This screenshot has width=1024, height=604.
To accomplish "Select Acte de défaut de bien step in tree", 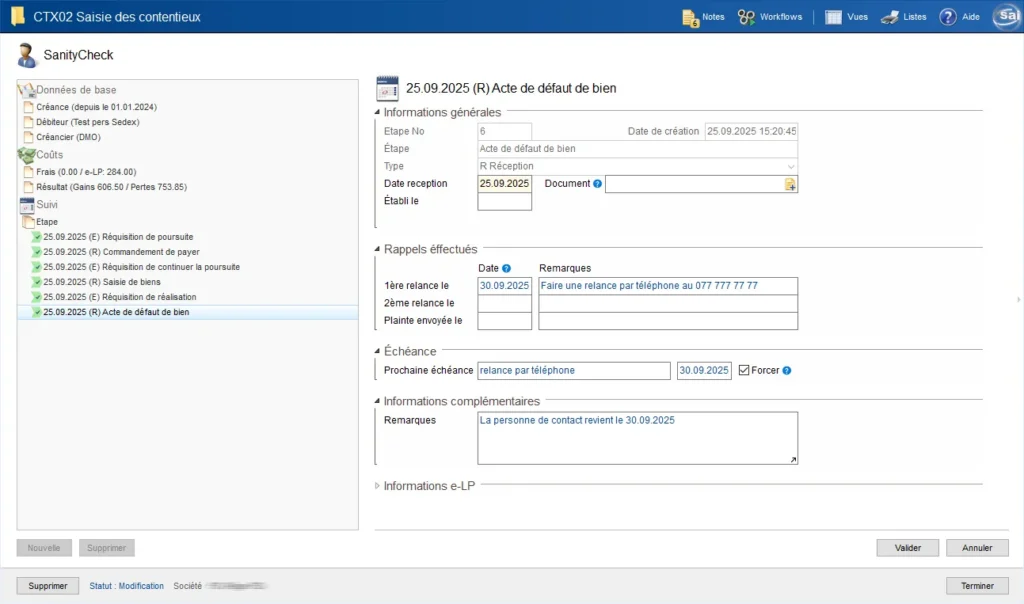I will 116,312.
